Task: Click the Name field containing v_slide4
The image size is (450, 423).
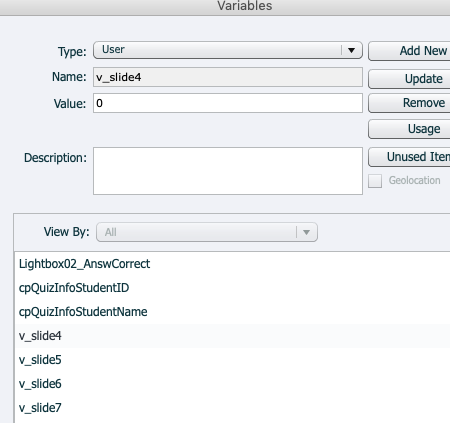Action: [x=228, y=77]
